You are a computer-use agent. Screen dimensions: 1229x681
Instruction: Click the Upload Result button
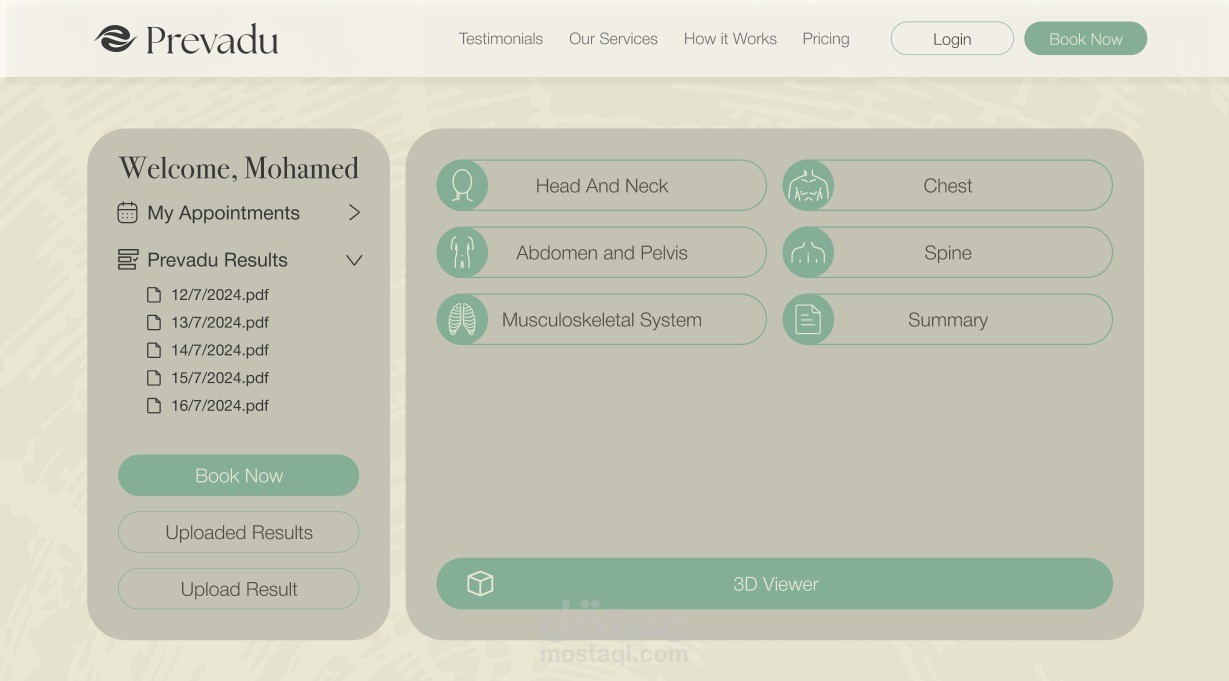[x=238, y=589]
